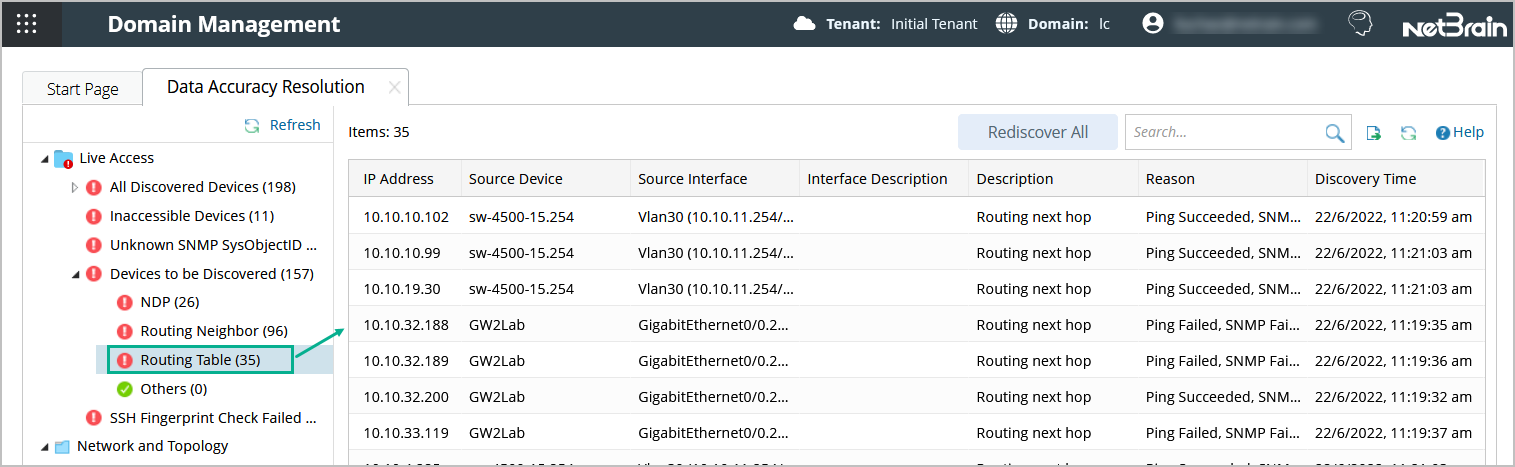Collapse the Live Access tree node
This screenshot has width=1515, height=467.
(44, 158)
